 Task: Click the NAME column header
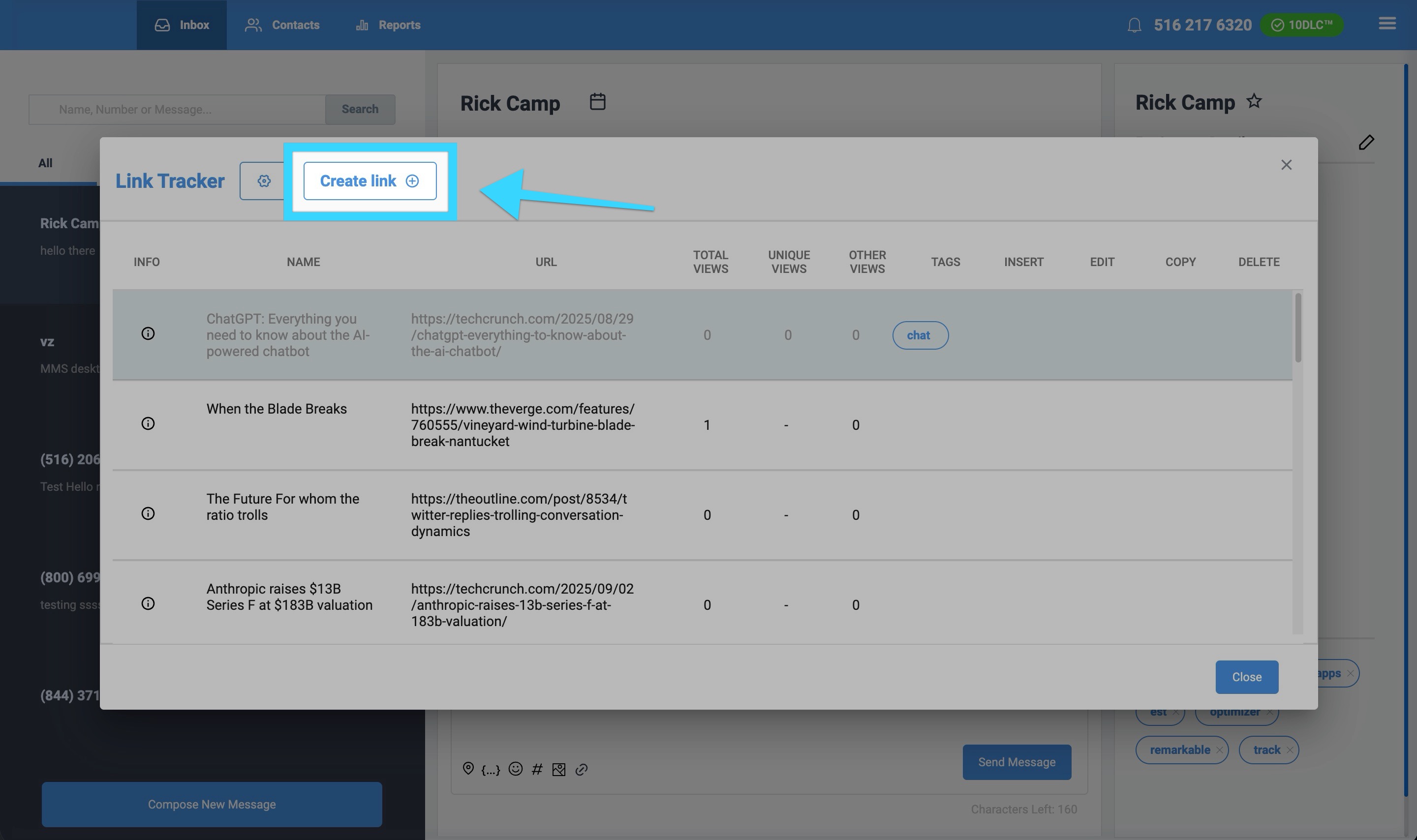tap(304, 262)
